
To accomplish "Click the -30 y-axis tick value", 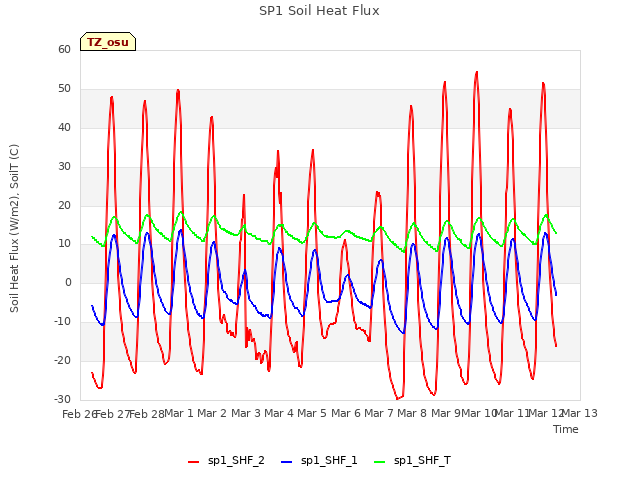I will (62, 399).
